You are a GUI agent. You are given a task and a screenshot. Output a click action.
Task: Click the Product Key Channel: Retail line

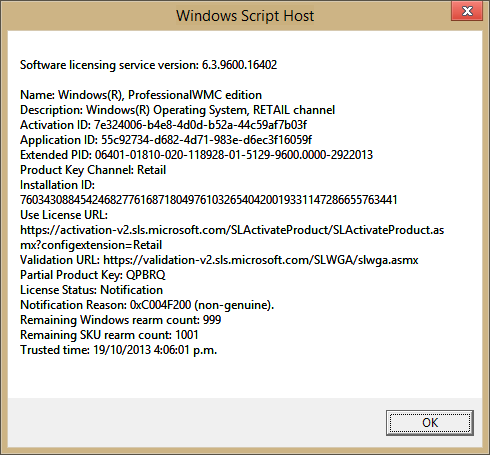coord(93,170)
